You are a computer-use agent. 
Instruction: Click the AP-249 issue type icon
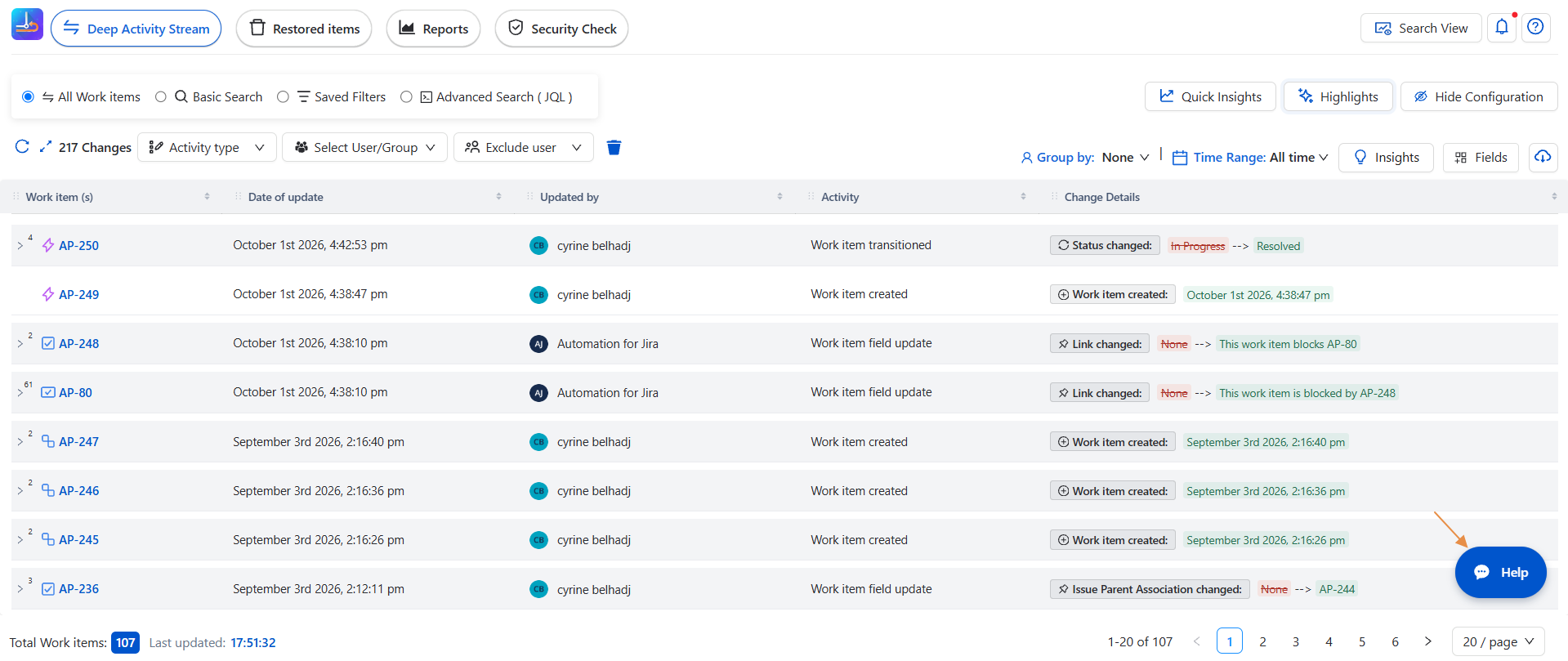(48, 294)
